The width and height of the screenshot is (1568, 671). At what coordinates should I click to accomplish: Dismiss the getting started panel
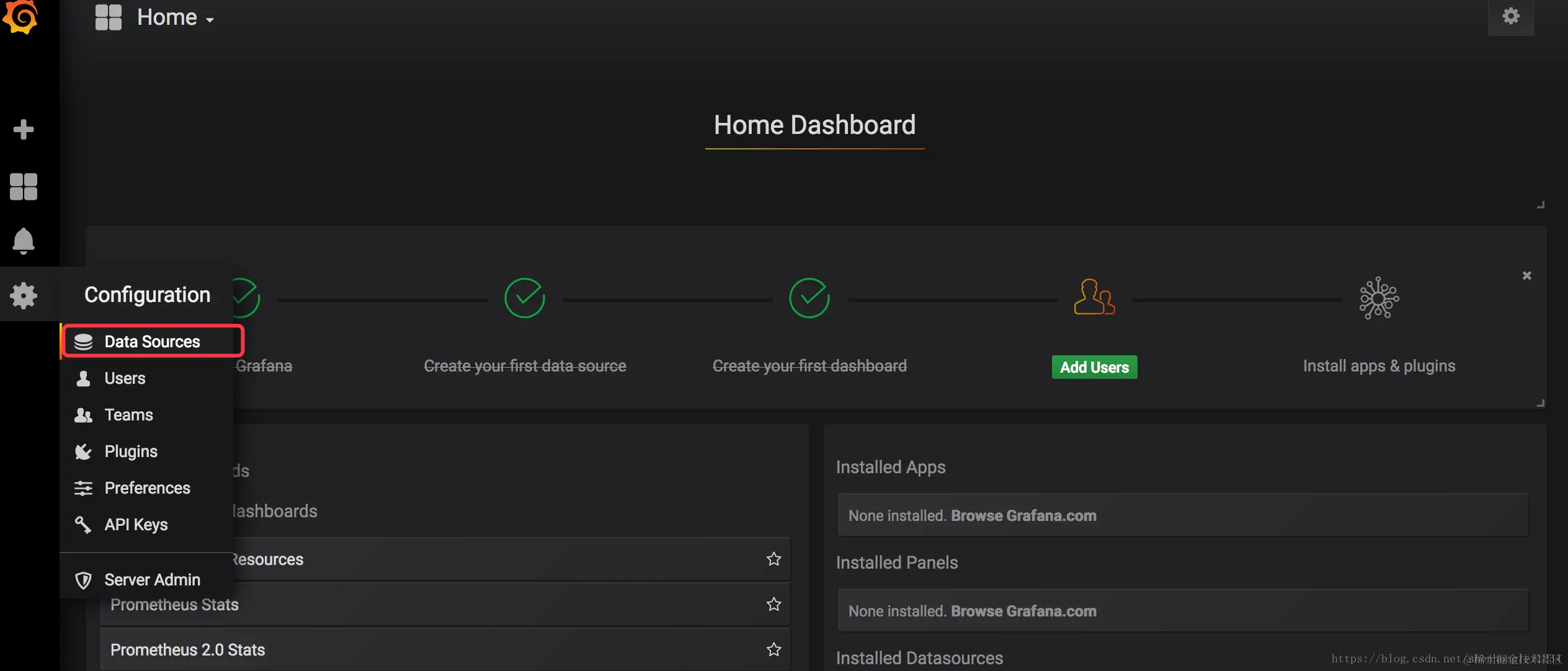tap(1526, 275)
